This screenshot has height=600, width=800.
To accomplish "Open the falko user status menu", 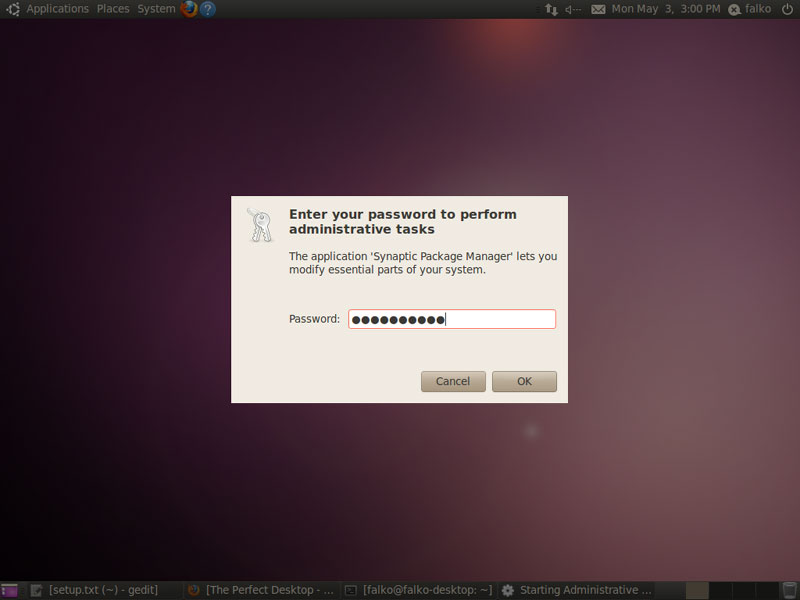I will pos(749,9).
